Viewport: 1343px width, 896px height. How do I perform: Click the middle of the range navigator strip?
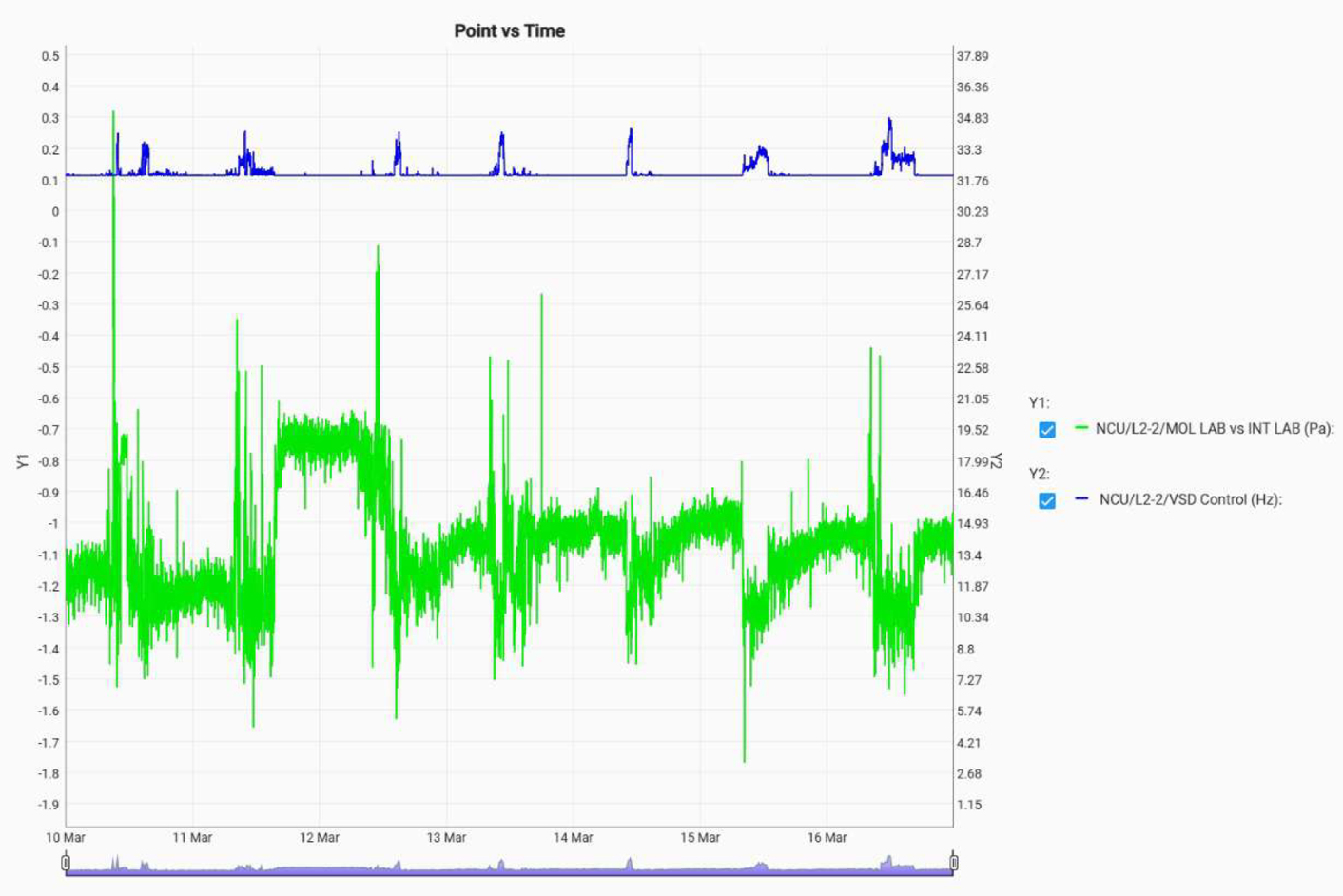coord(509,866)
